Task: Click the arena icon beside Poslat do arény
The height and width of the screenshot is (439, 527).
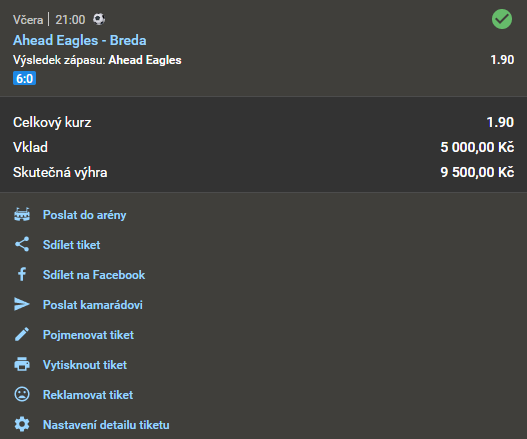Action: pos(22,214)
